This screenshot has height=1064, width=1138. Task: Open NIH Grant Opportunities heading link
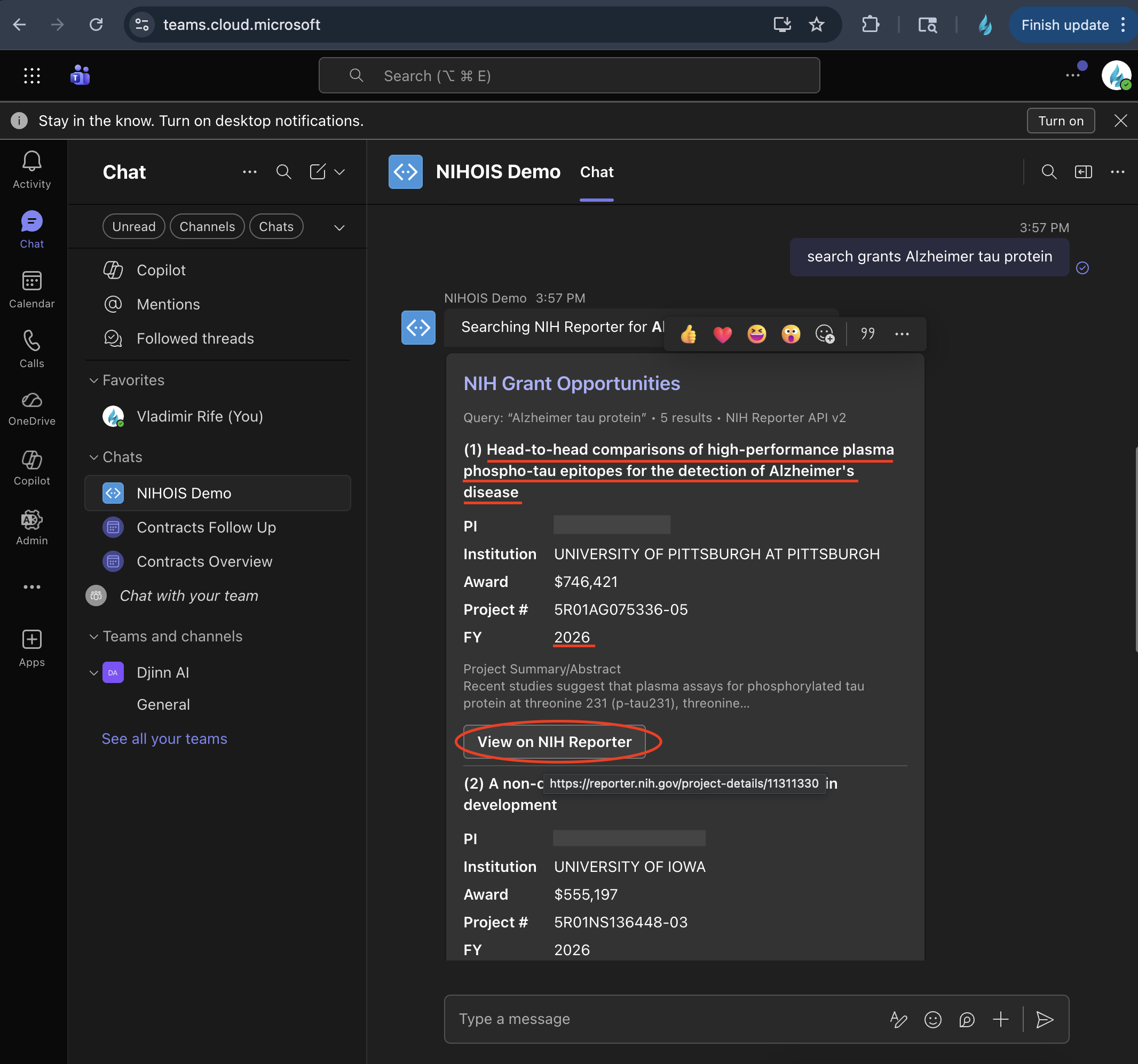(x=571, y=384)
